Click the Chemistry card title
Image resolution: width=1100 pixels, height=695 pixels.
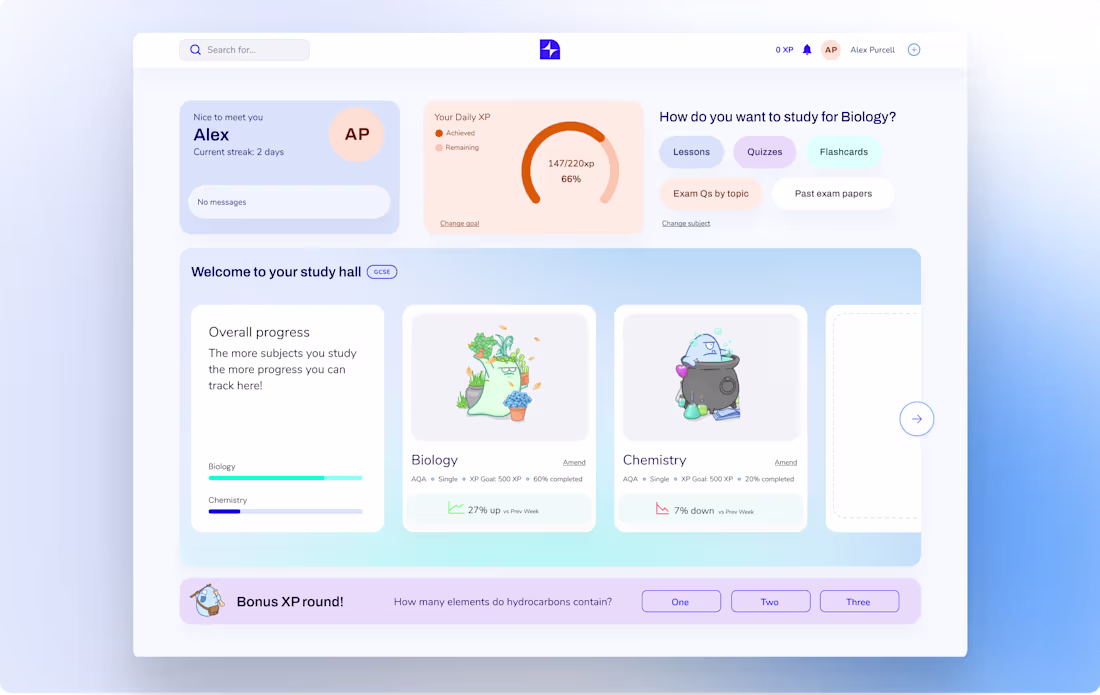[655, 460]
